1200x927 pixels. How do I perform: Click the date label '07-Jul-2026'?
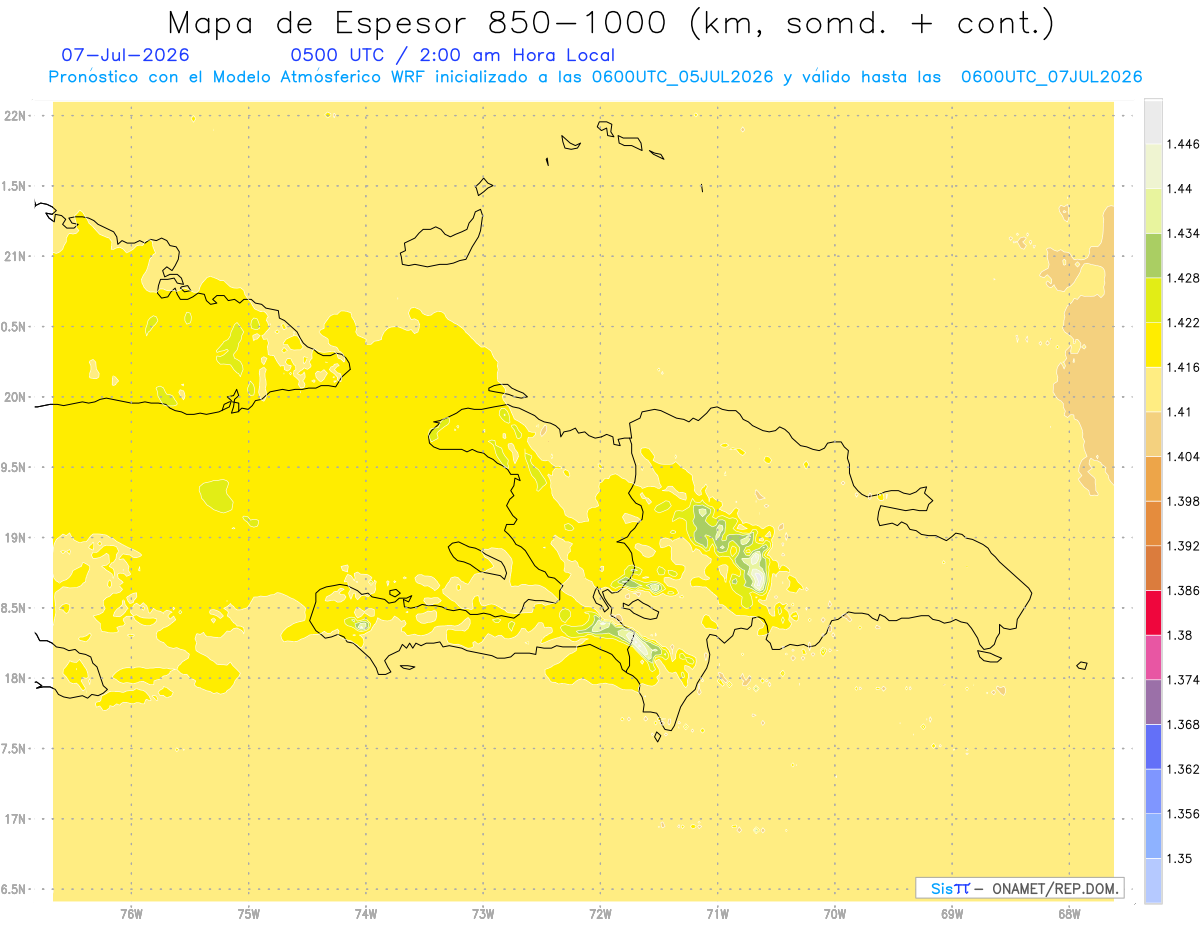pos(125,55)
